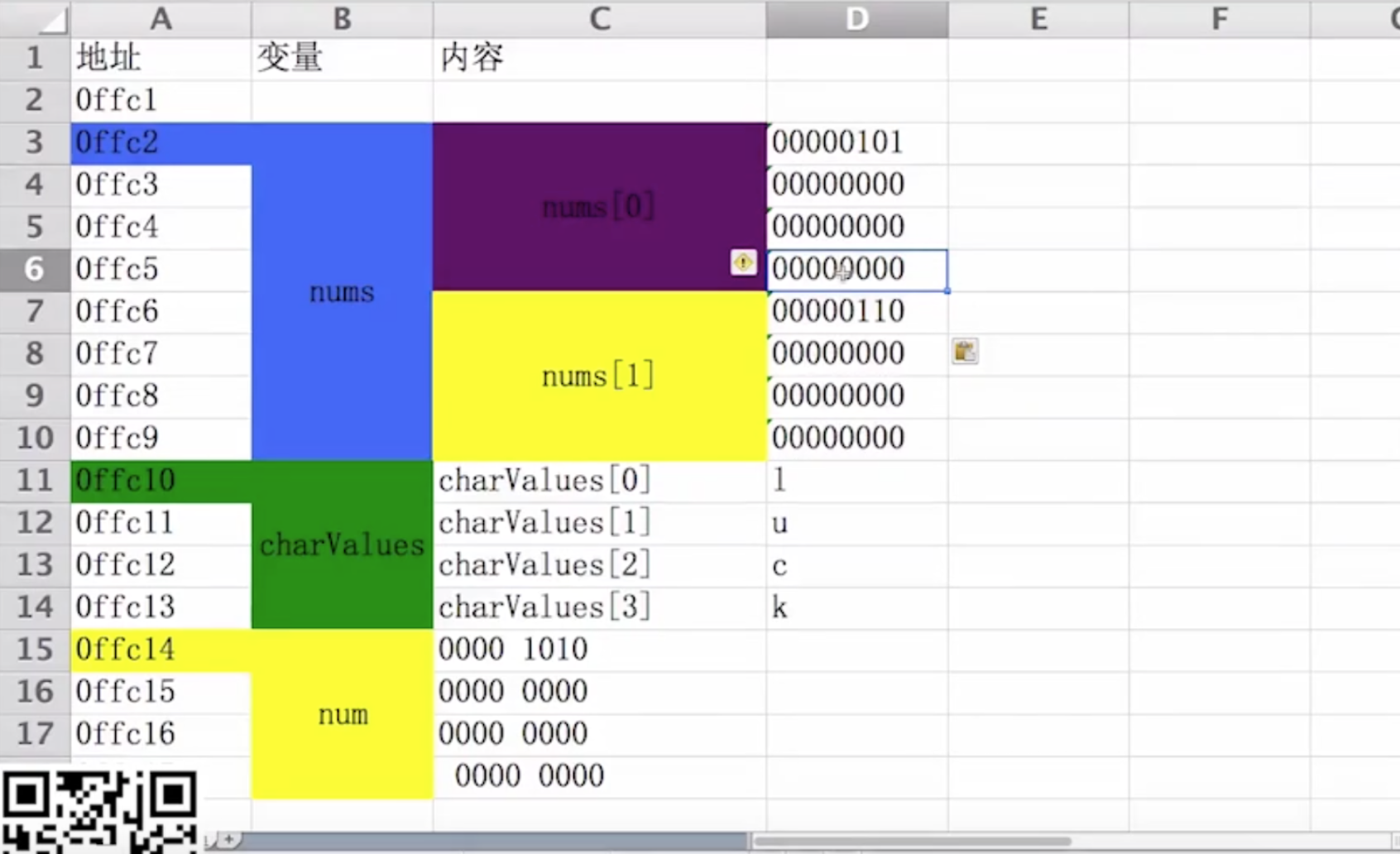This screenshot has width=1400, height=854.
Task: Click the add sheet plus button
Action: [x=229, y=840]
